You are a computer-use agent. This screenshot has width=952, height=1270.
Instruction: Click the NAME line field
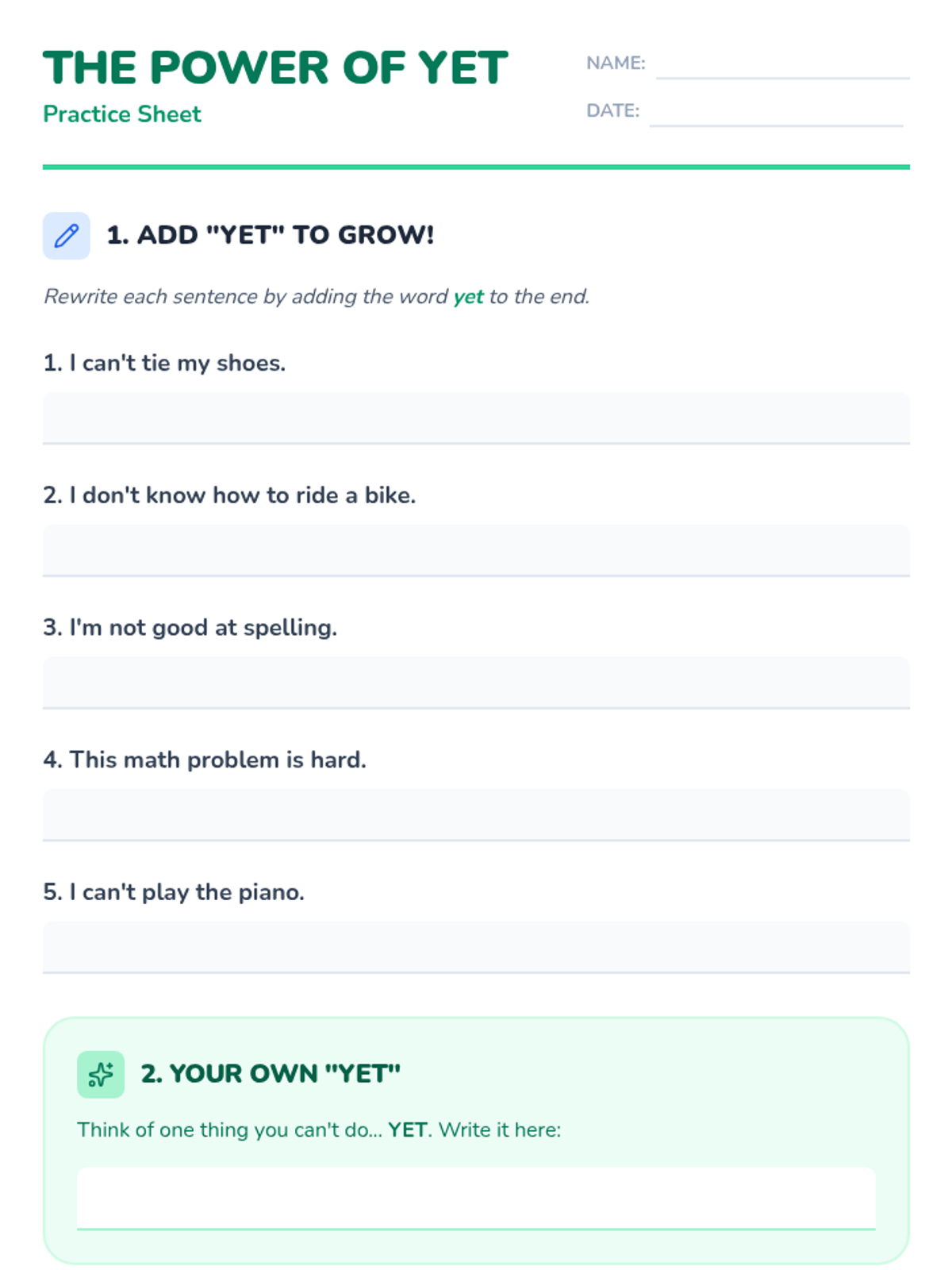pos(783,63)
